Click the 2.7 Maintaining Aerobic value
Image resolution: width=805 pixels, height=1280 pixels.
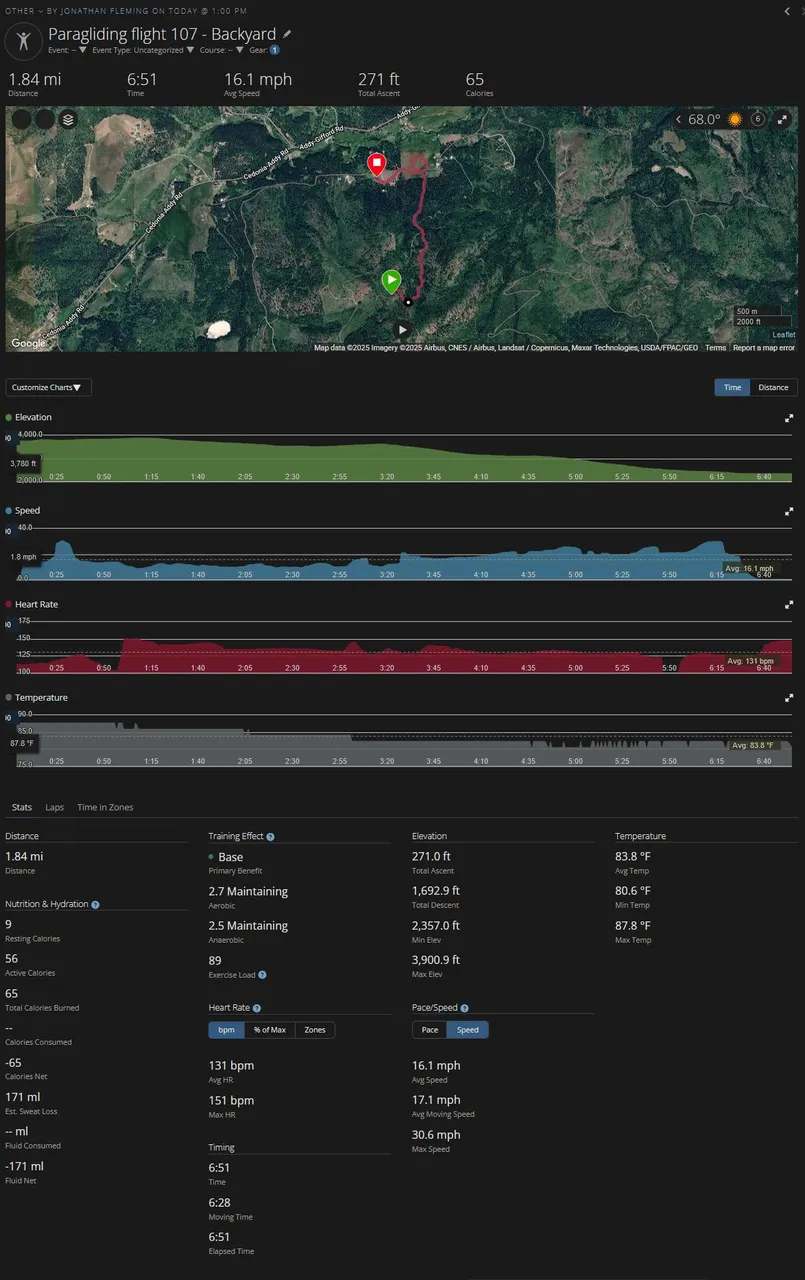coord(248,891)
